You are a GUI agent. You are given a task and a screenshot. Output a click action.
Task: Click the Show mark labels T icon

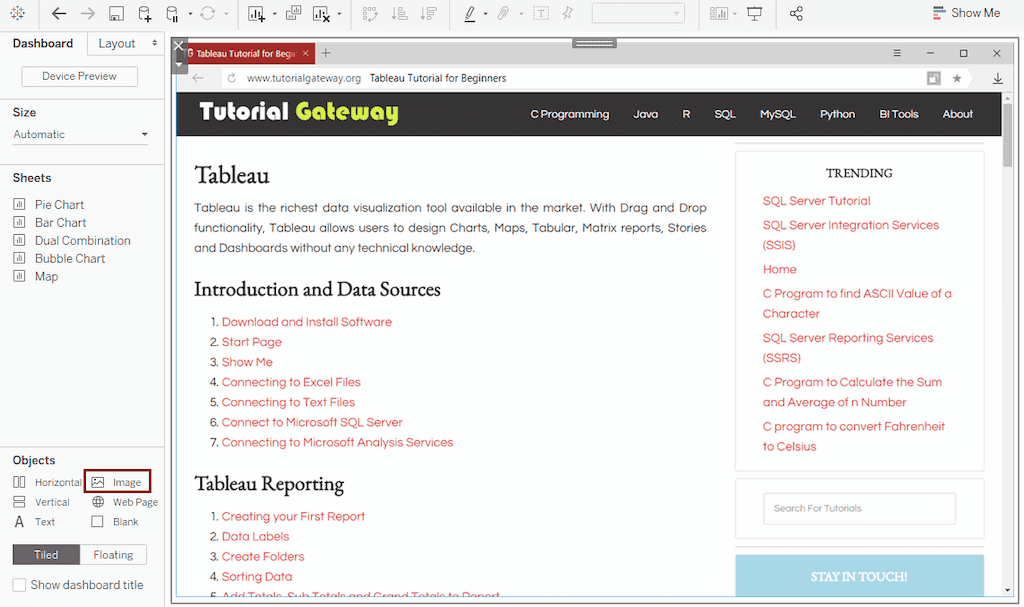click(541, 14)
